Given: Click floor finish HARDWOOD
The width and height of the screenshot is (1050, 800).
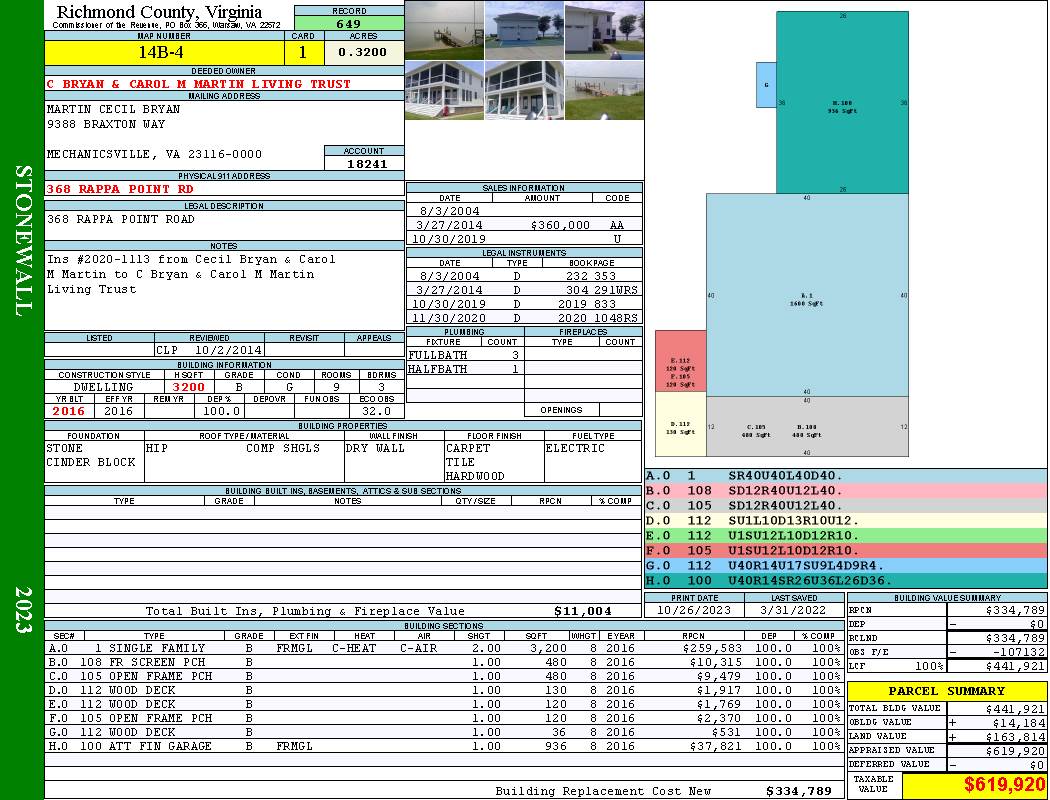Looking at the screenshot, I should [475, 476].
